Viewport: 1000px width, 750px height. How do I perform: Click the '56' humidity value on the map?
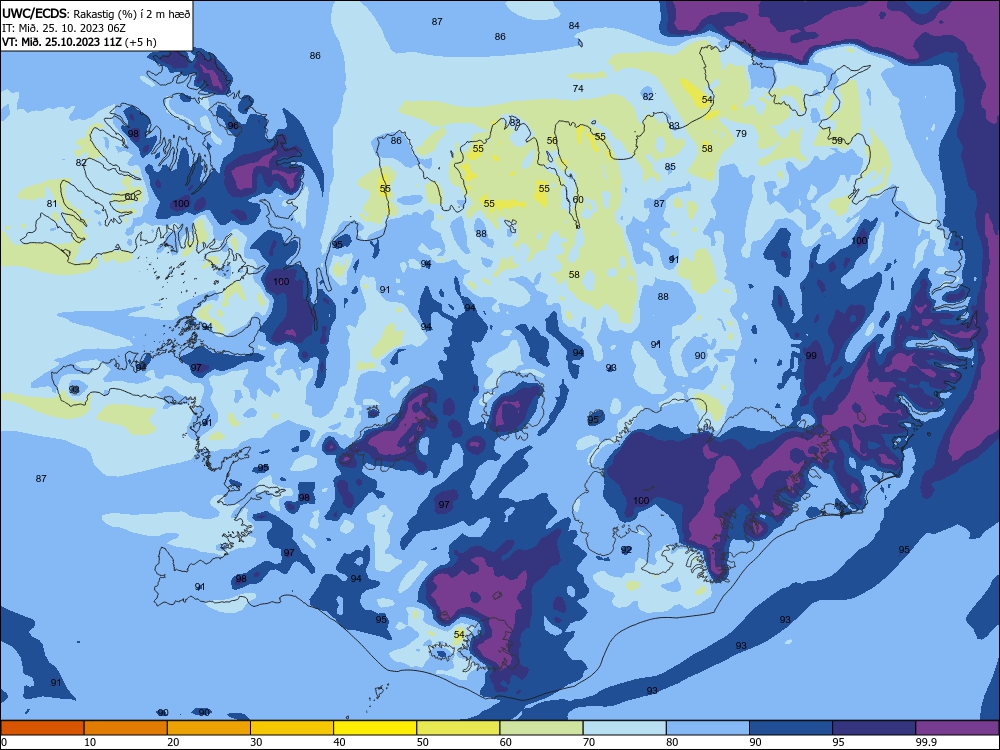click(552, 140)
